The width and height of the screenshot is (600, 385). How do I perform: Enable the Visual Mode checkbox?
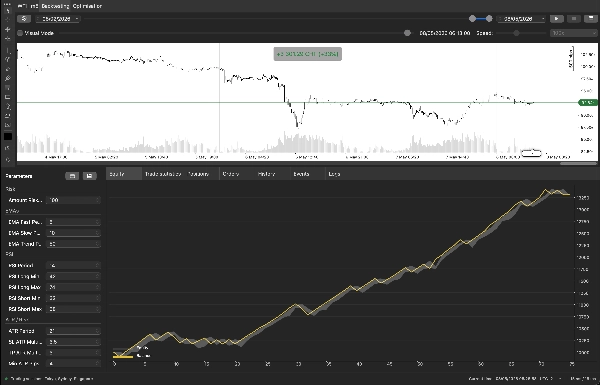pyautogui.click(x=20, y=33)
